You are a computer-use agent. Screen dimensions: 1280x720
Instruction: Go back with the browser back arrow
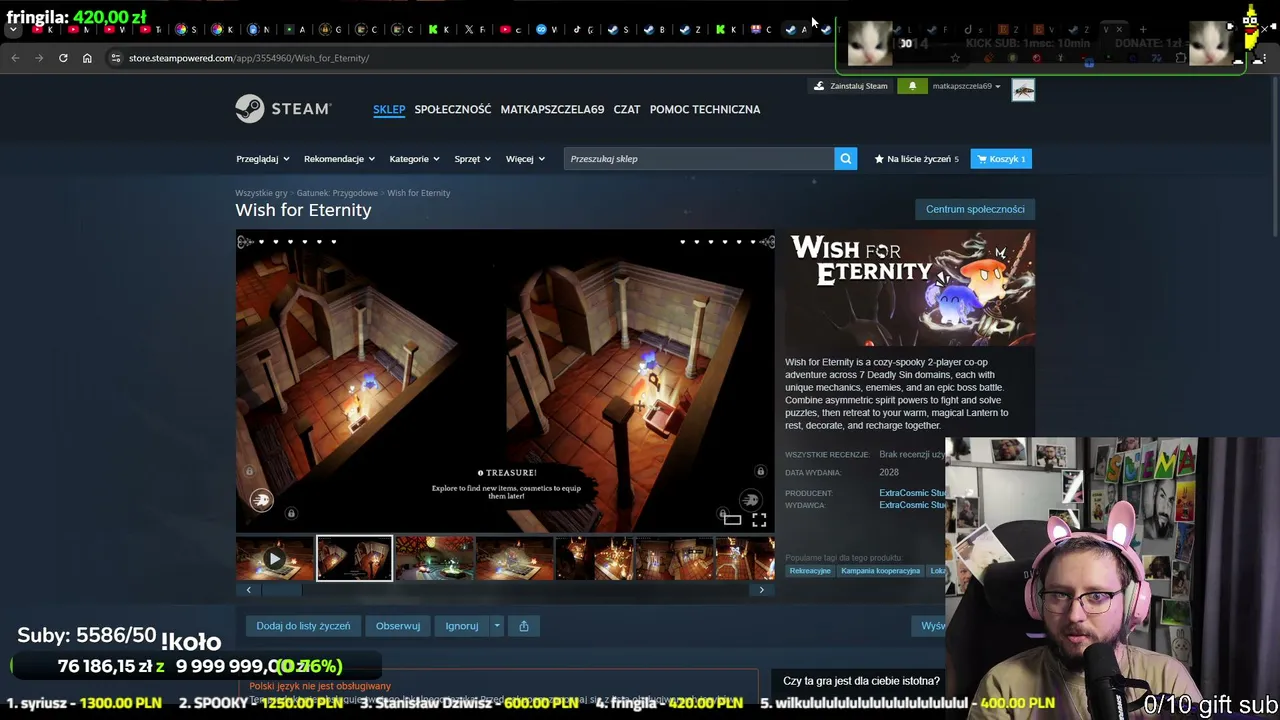tap(15, 58)
